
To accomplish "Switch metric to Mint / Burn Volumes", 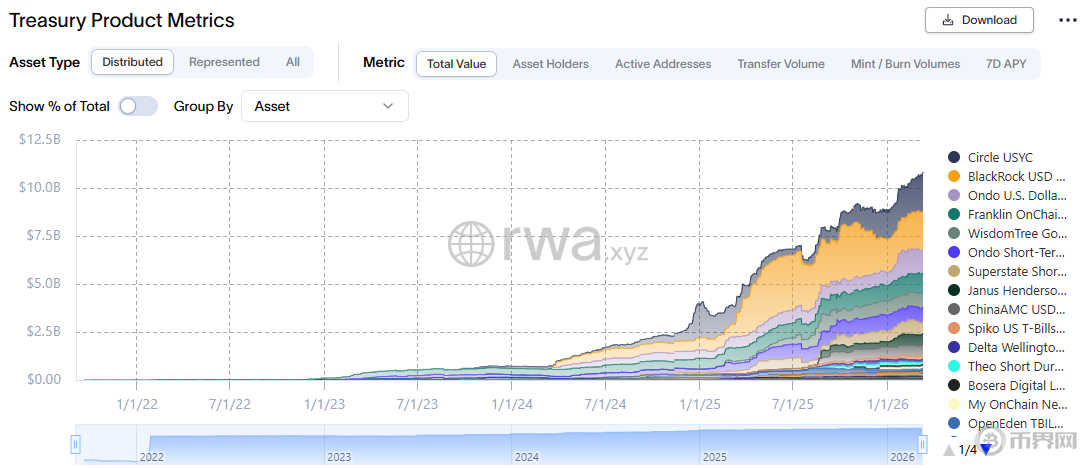I will pos(906,64).
